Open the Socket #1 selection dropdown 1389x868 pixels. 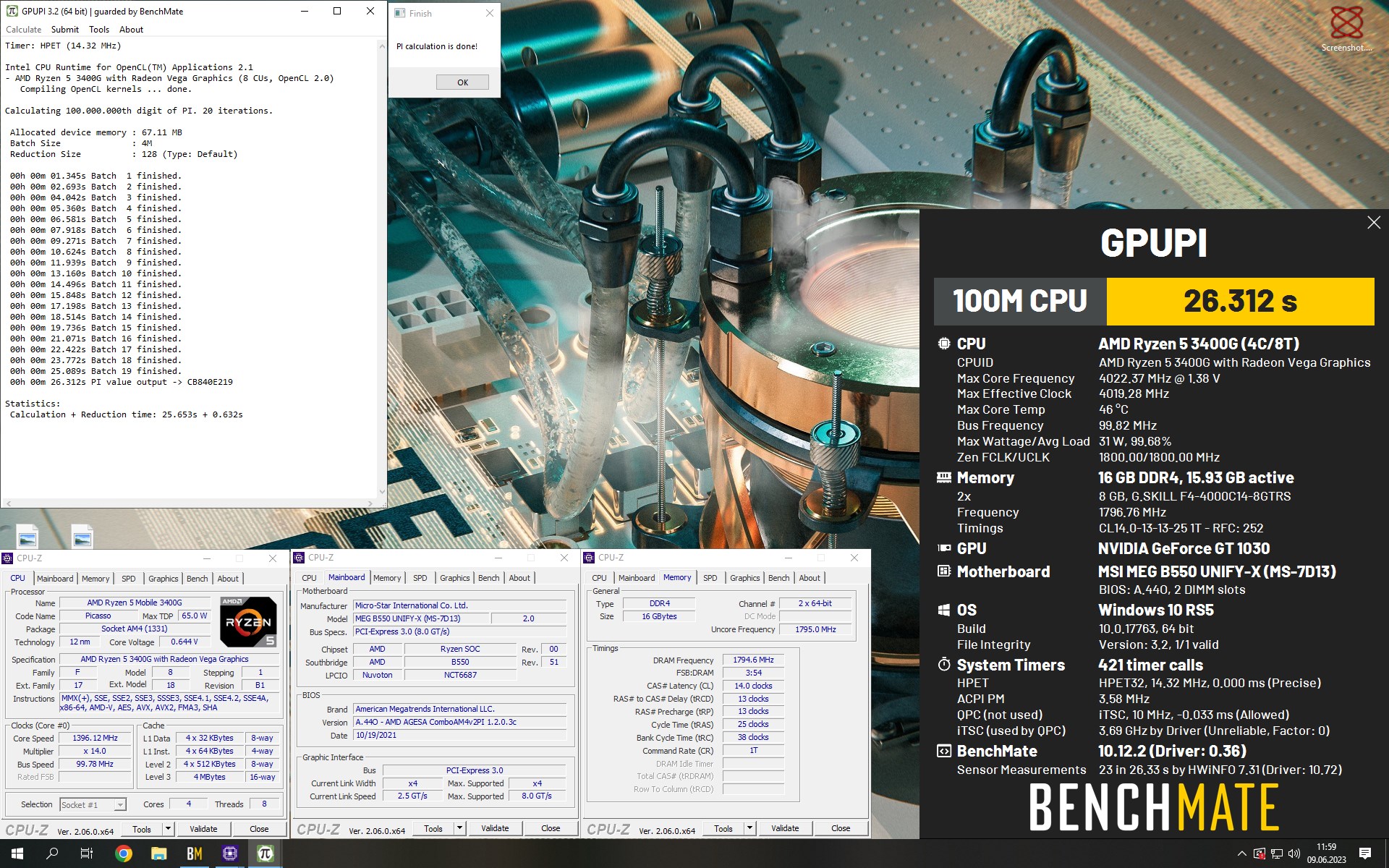click(x=93, y=804)
